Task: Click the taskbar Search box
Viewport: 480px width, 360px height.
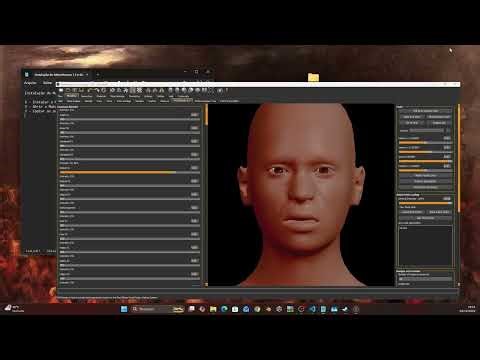Action: (157, 309)
